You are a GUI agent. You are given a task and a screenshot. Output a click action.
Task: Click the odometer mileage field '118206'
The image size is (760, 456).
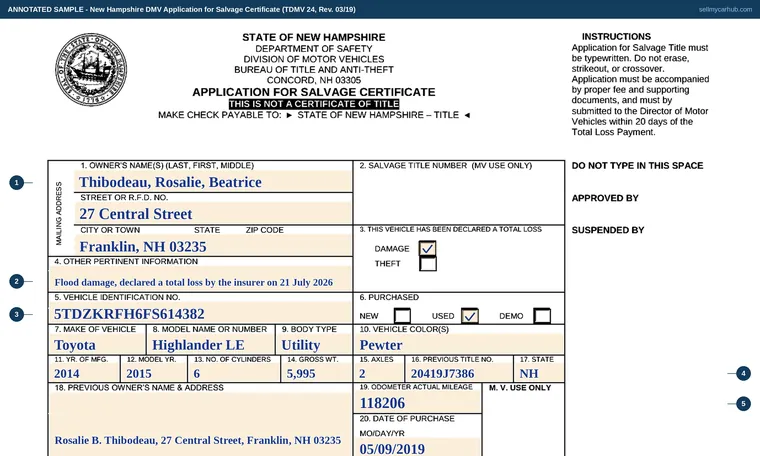418,402
